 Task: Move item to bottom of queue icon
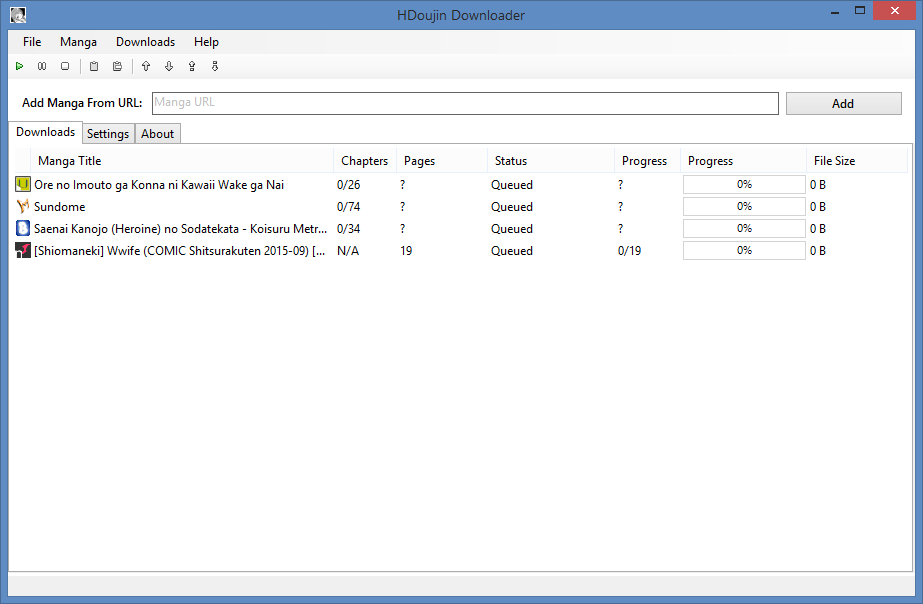coord(215,66)
